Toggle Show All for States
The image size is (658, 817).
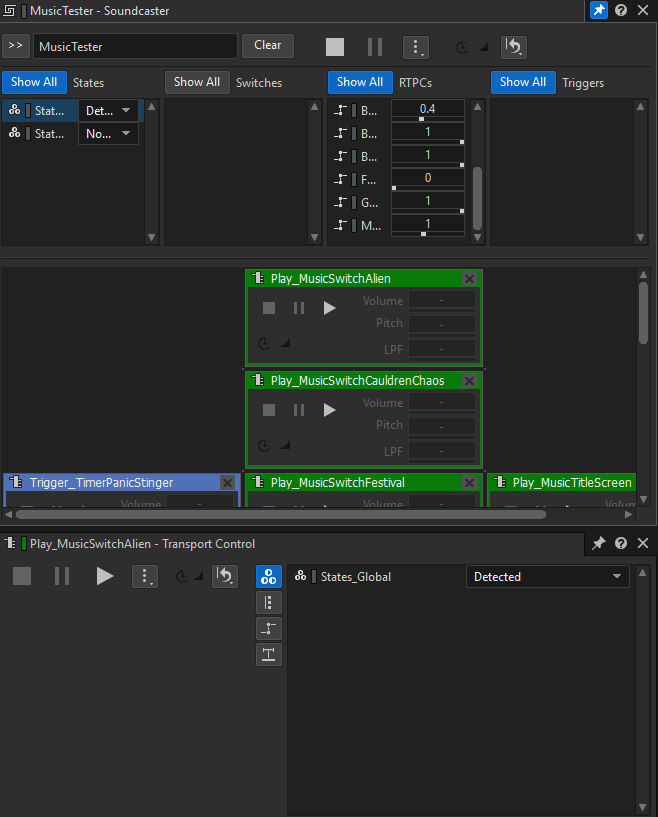coord(34,82)
